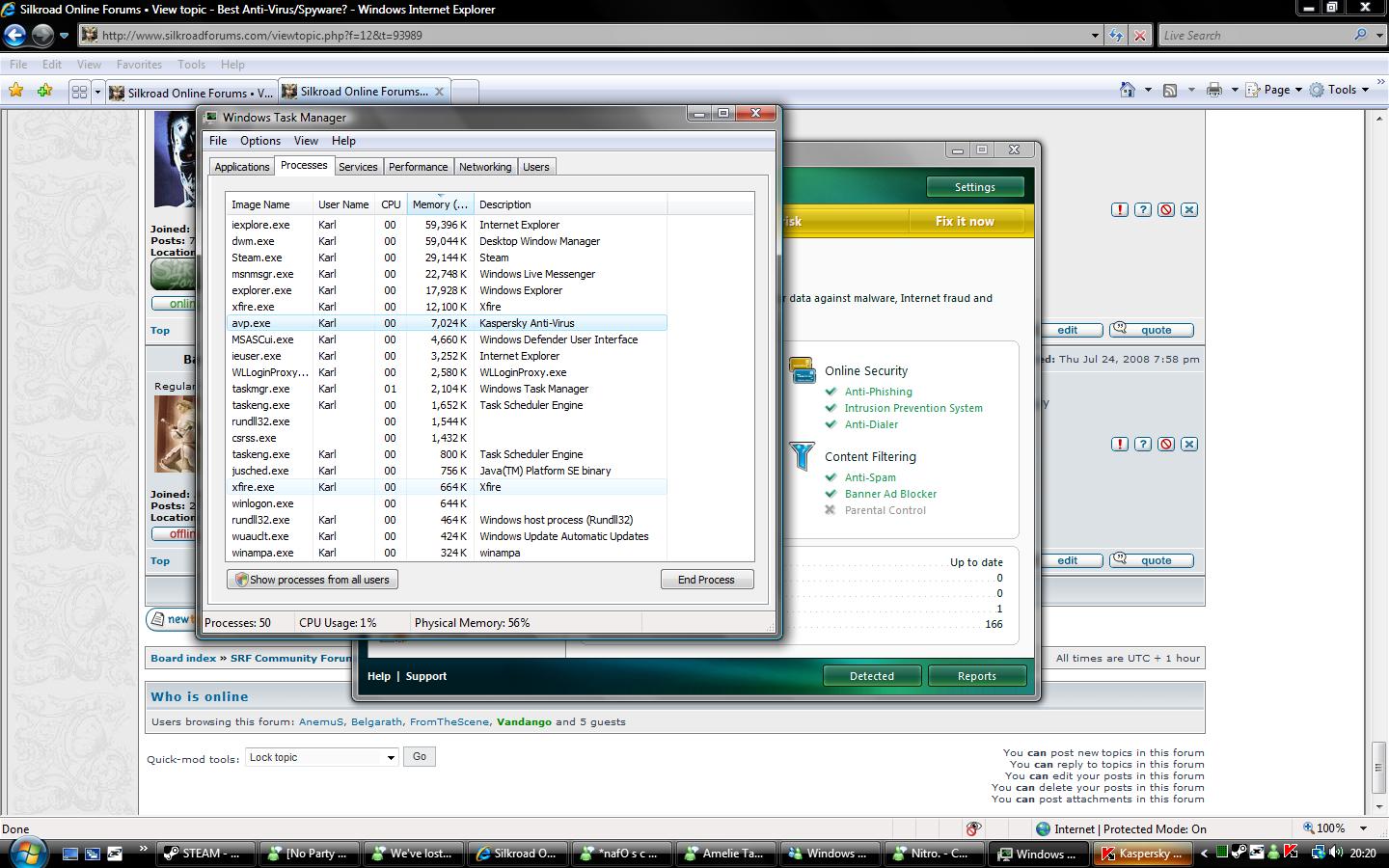The image size is (1389, 868).
Task: Click the volume speaker tray icon
Action: click(x=1336, y=853)
